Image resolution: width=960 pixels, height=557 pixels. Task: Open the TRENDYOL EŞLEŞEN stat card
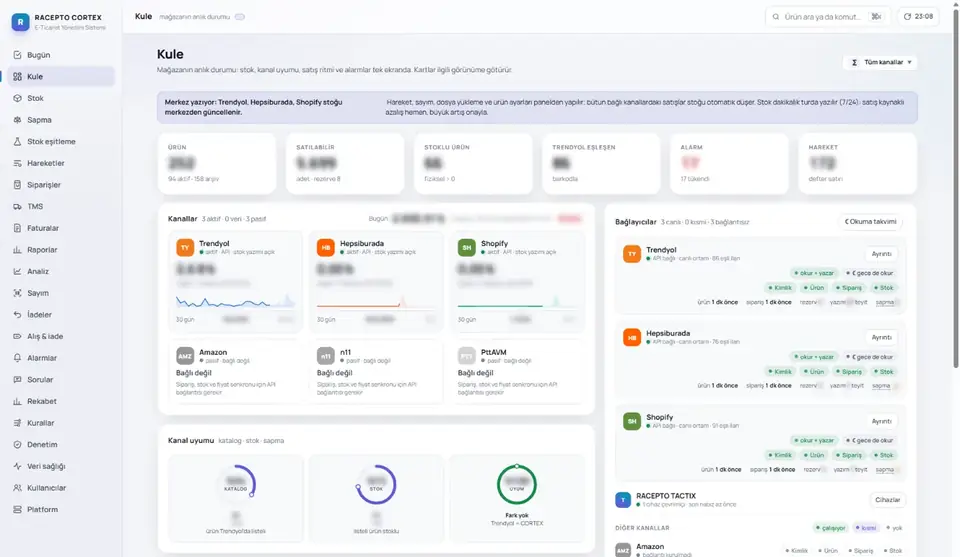[601, 163]
